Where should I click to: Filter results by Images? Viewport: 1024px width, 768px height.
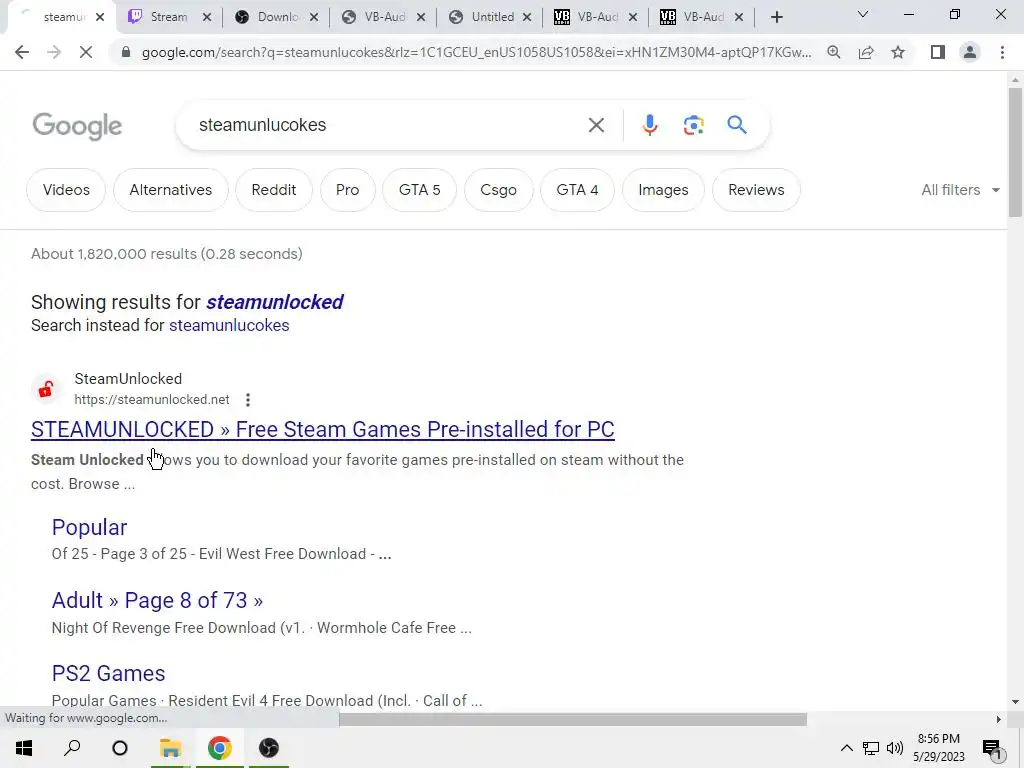[663, 190]
